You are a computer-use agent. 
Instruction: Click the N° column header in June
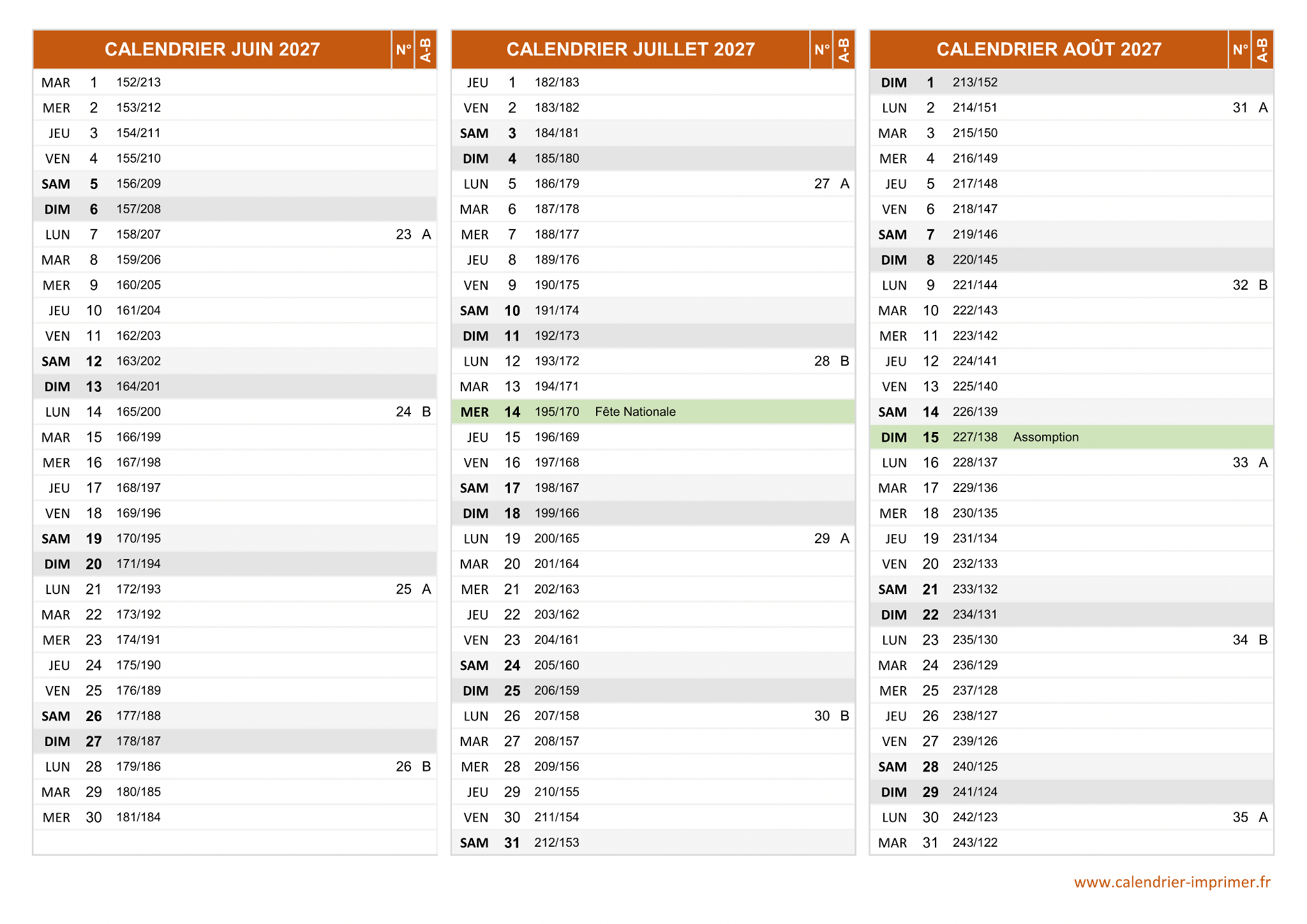click(403, 49)
